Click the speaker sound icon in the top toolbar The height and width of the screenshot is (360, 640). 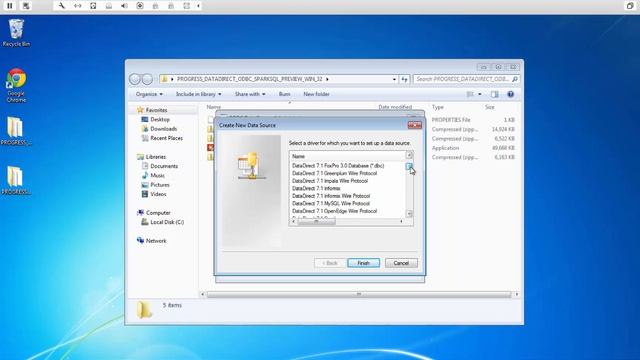(x=124, y=6)
